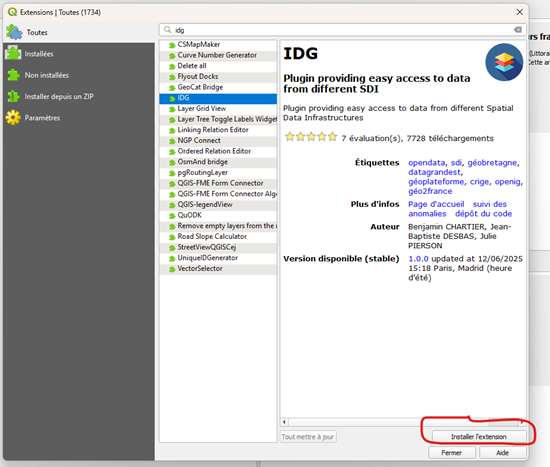Select Linking Relation Editor plugin

pyautogui.click(x=218, y=130)
